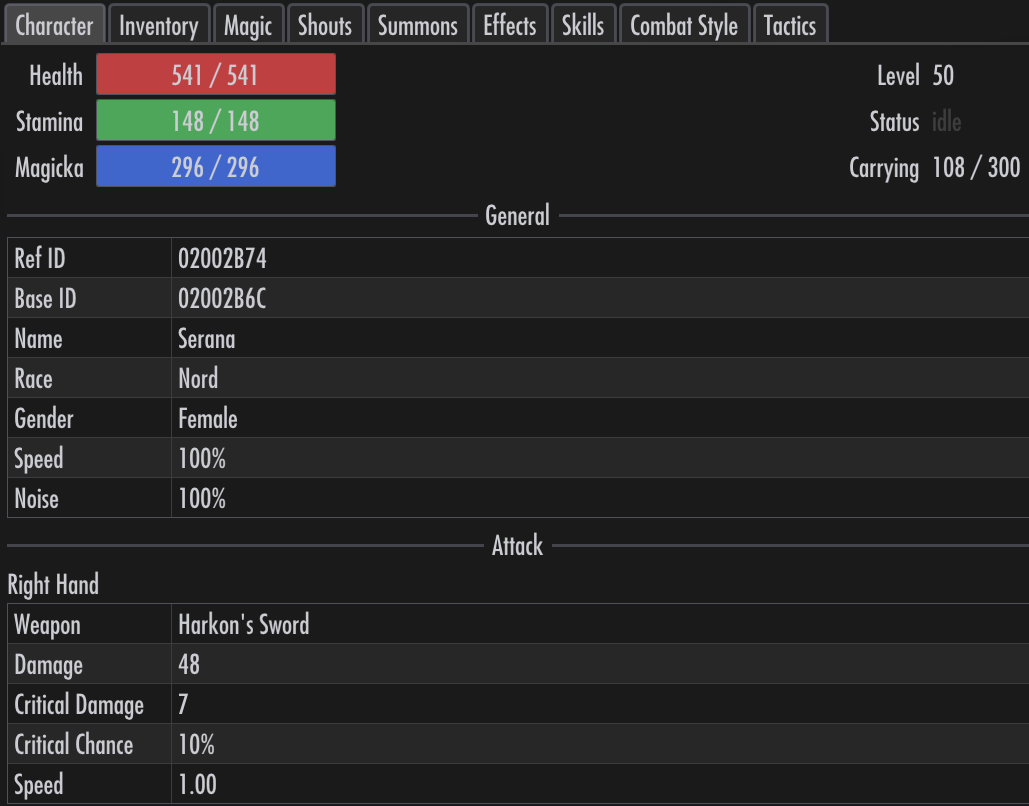Click the Race row showing Nord
Viewport: 1029px width, 806px height.
pyautogui.click(x=518, y=379)
